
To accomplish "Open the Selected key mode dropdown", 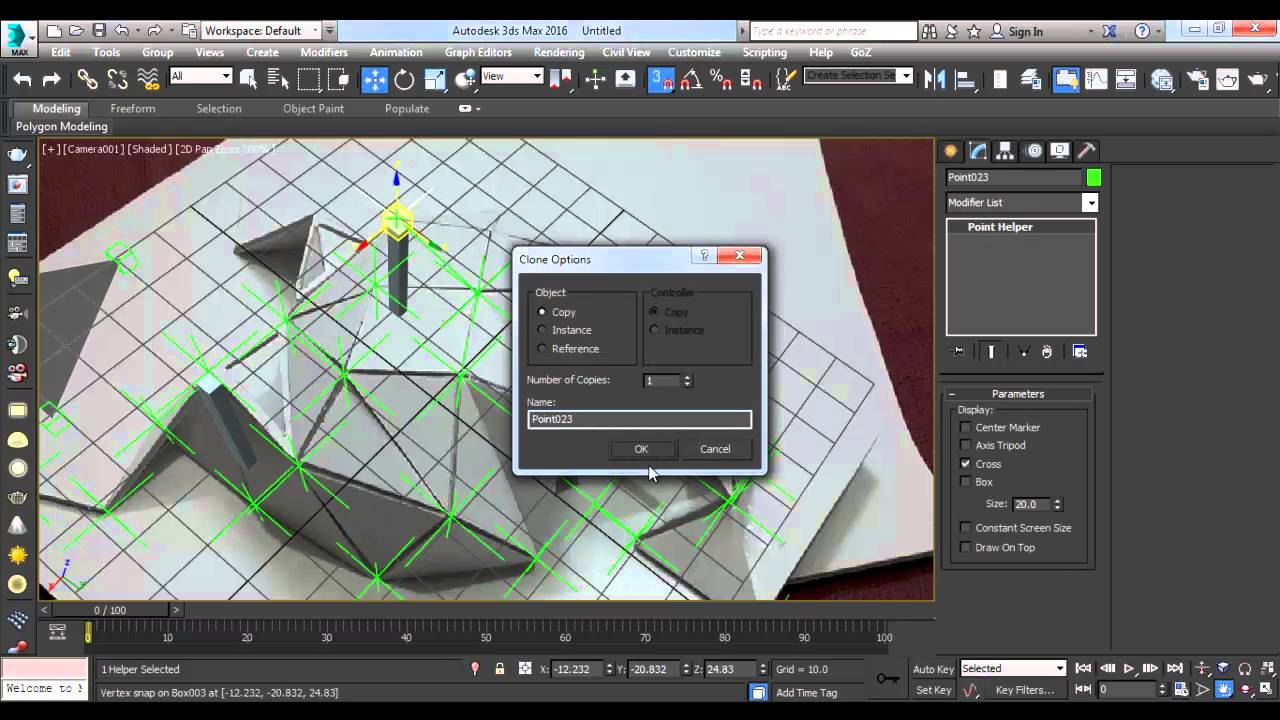I will (x=1013, y=668).
